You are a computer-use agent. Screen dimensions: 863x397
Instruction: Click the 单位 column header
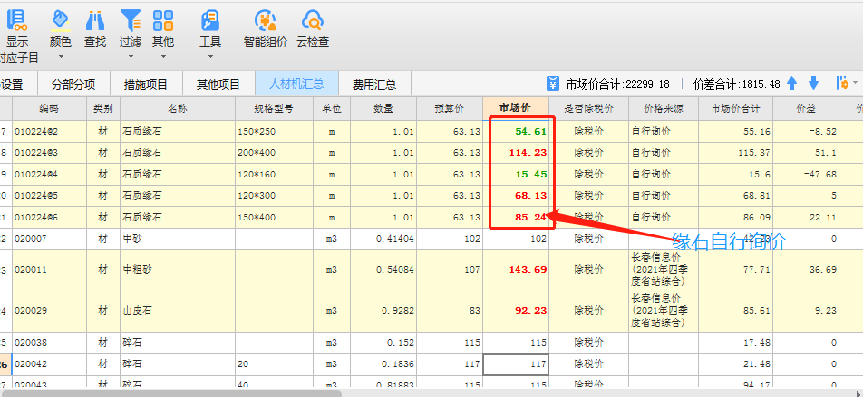pyautogui.click(x=332, y=109)
